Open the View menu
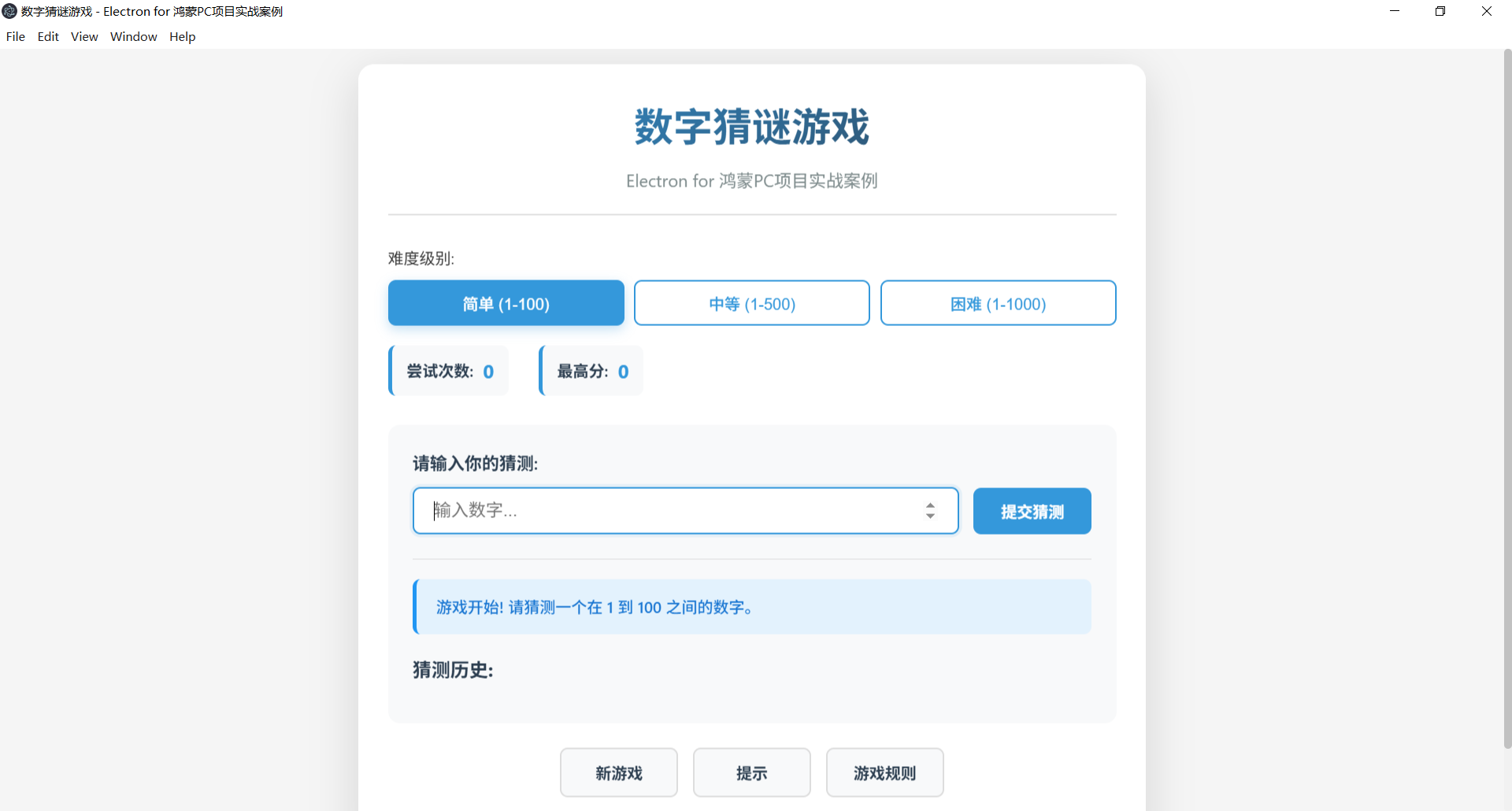This screenshot has width=1512, height=811. [83, 36]
